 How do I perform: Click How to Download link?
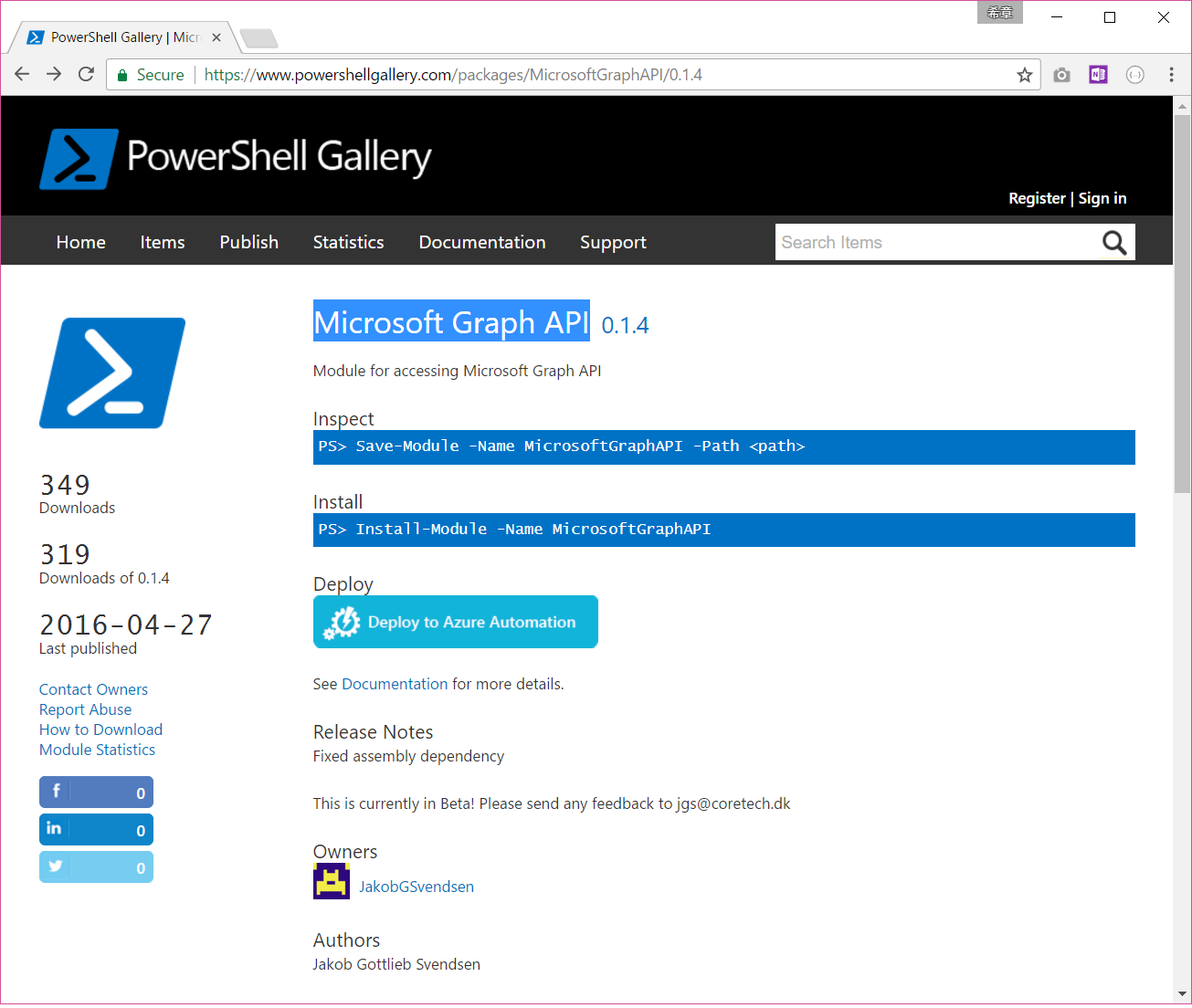click(x=100, y=730)
